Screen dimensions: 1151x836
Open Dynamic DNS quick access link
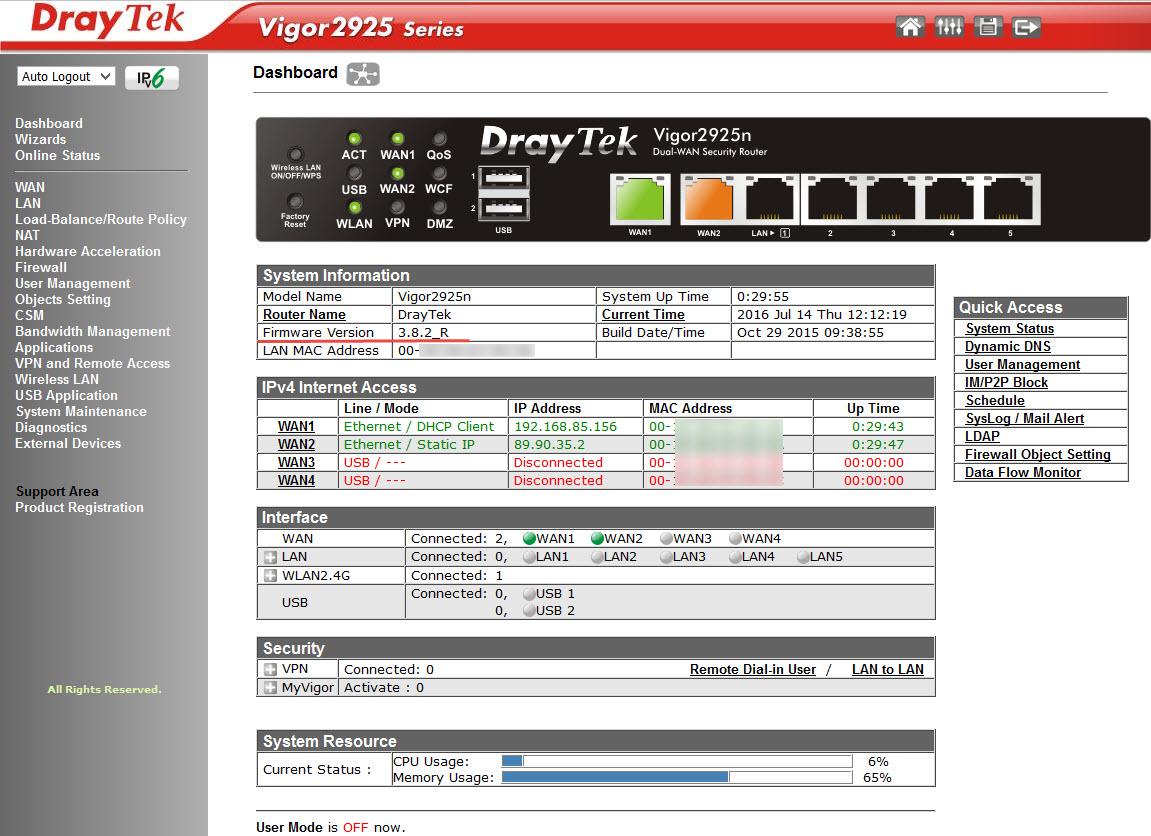(1007, 346)
